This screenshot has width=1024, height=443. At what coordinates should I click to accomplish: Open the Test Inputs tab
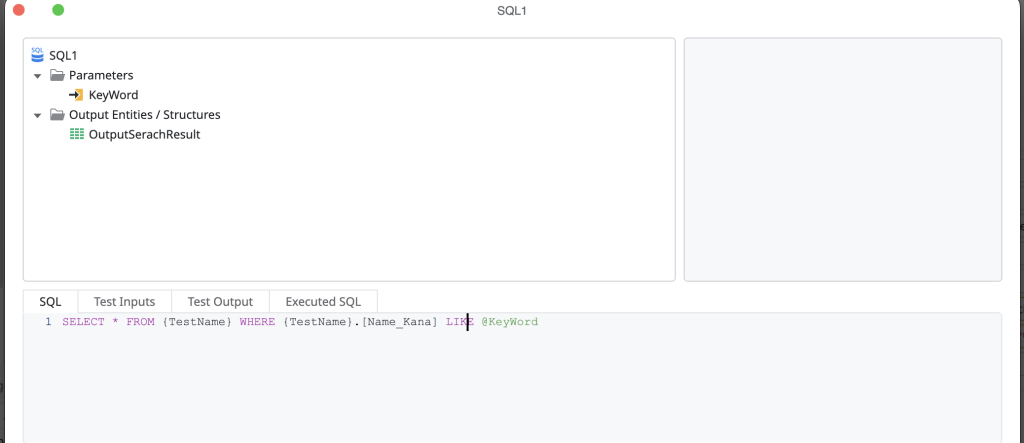124,301
